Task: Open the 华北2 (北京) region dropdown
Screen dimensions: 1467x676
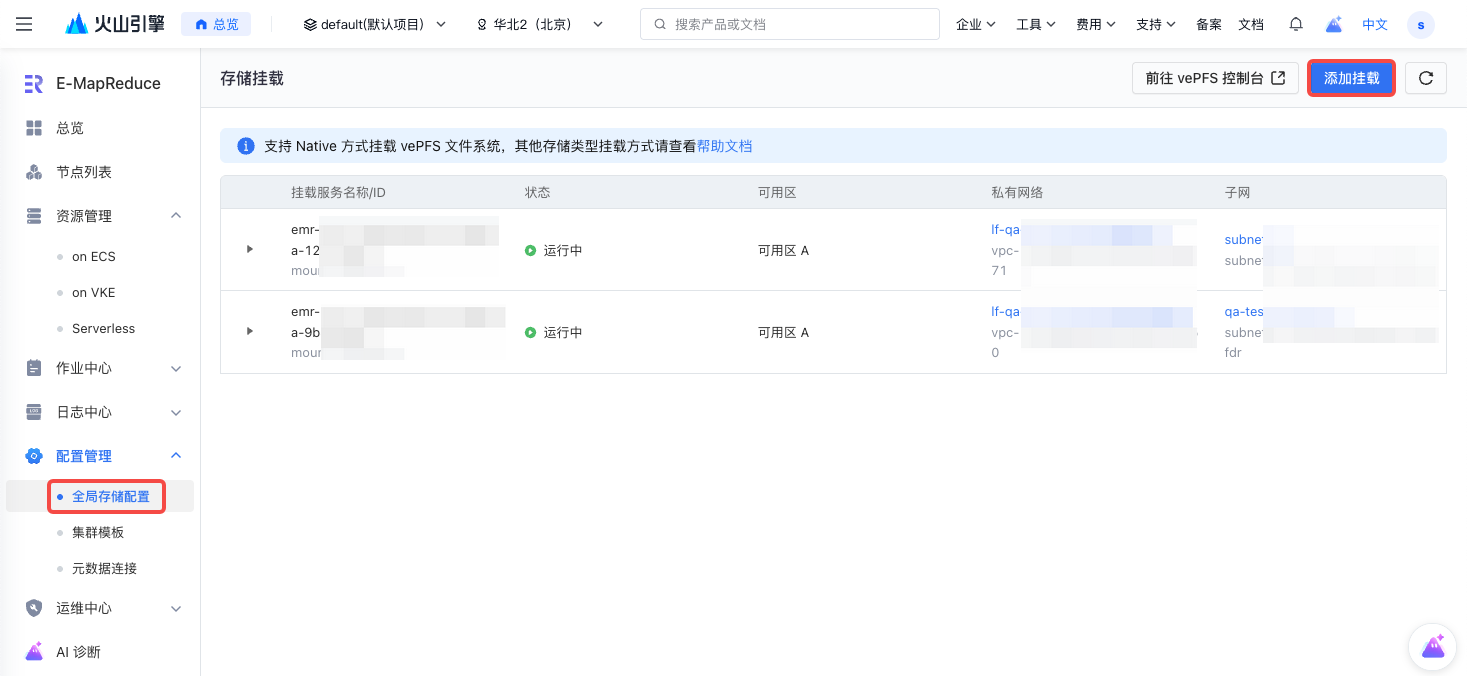Action: coord(540,24)
